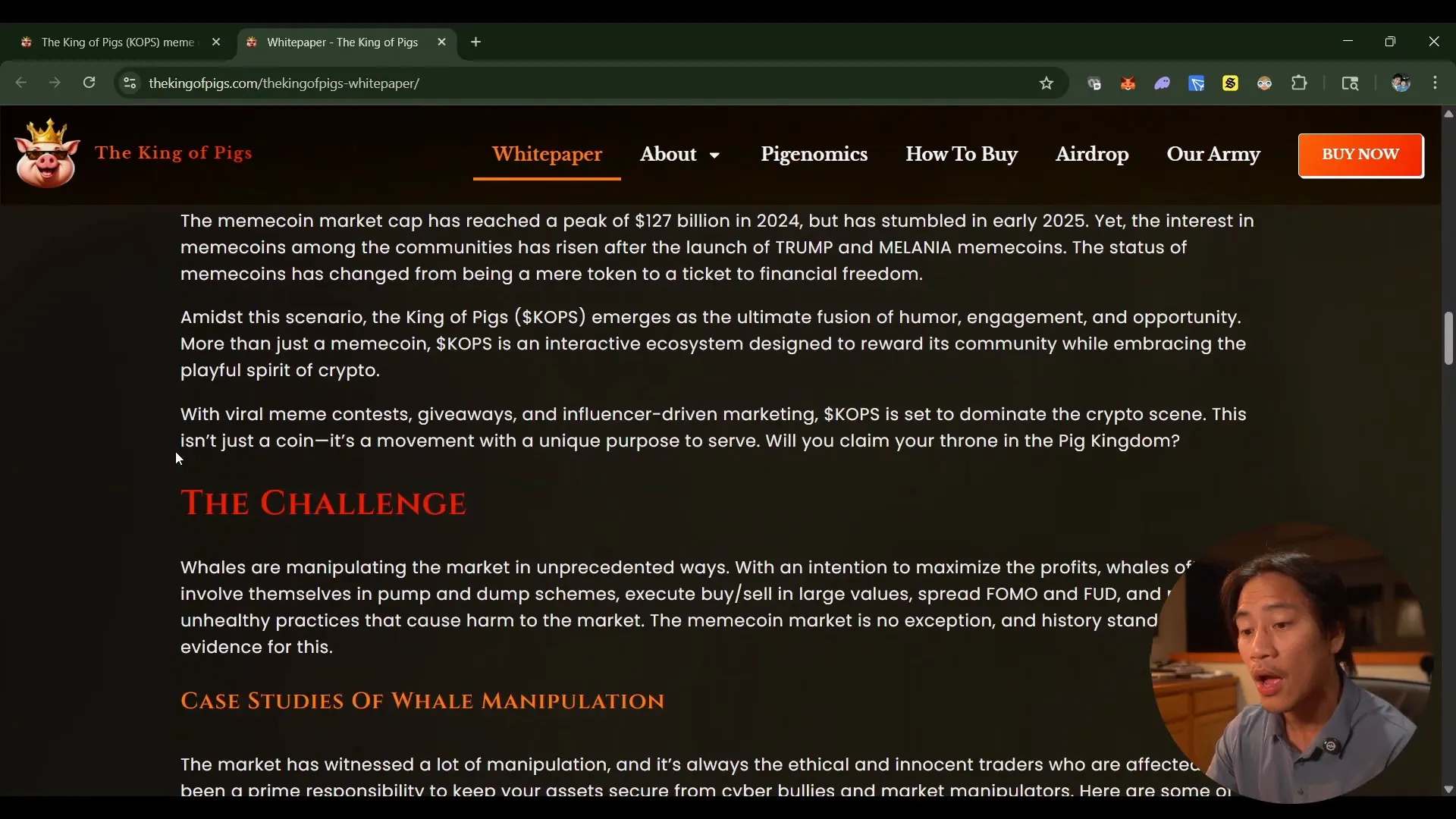Open site information icon in address bar

point(130,83)
